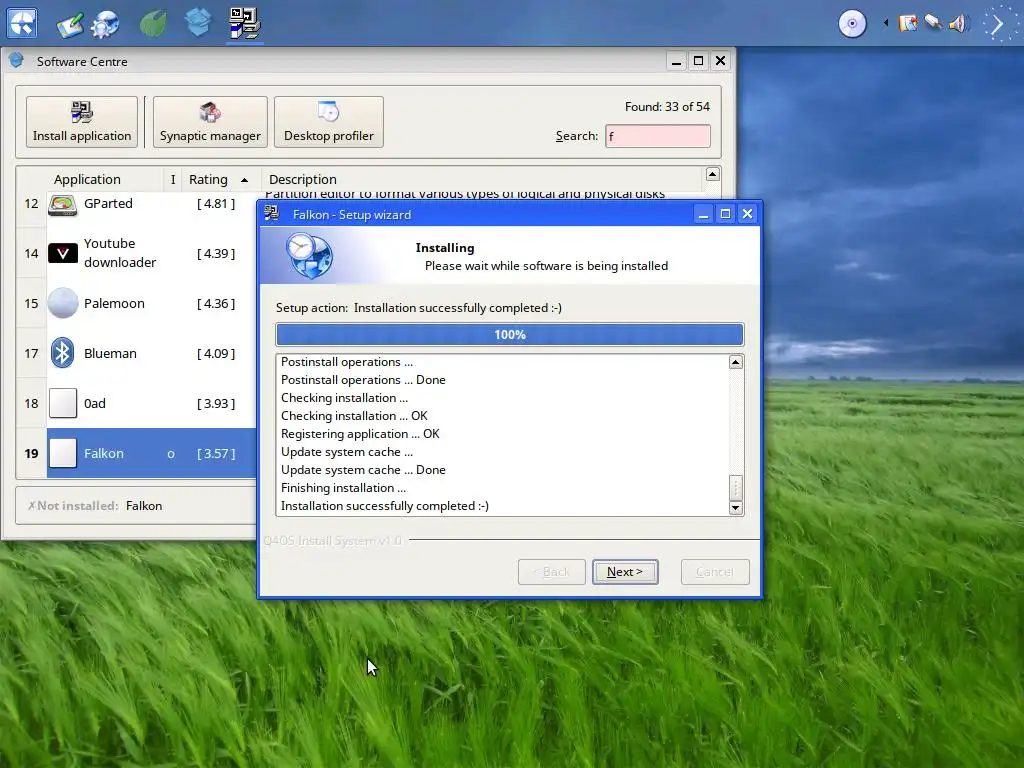Click the Falkon rating 3.57
Viewport: 1024px width, 768px height.
pyautogui.click(x=216, y=453)
